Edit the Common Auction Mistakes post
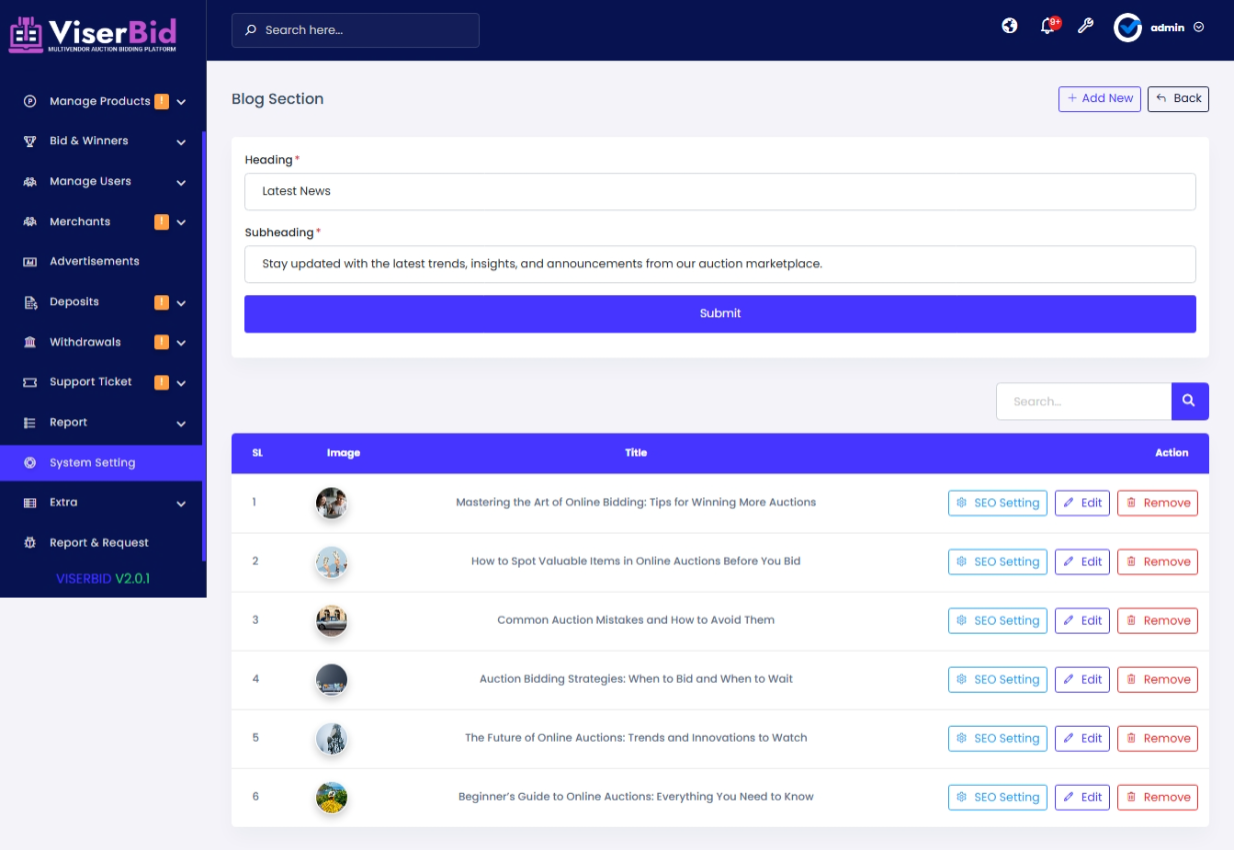Screen dimensions: 1234x850 pyautogui.click(x=1082, y=621)
